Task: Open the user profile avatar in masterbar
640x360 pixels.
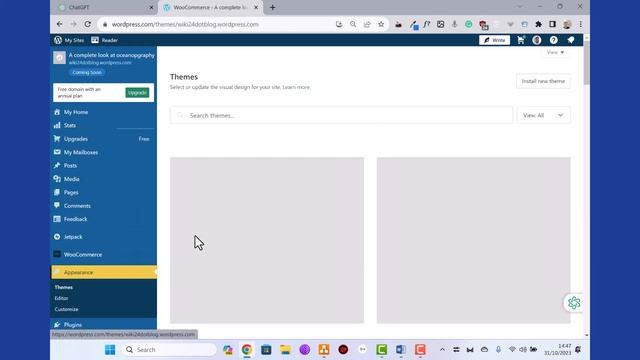Action: pyautogui.click(x=537, y=40)
